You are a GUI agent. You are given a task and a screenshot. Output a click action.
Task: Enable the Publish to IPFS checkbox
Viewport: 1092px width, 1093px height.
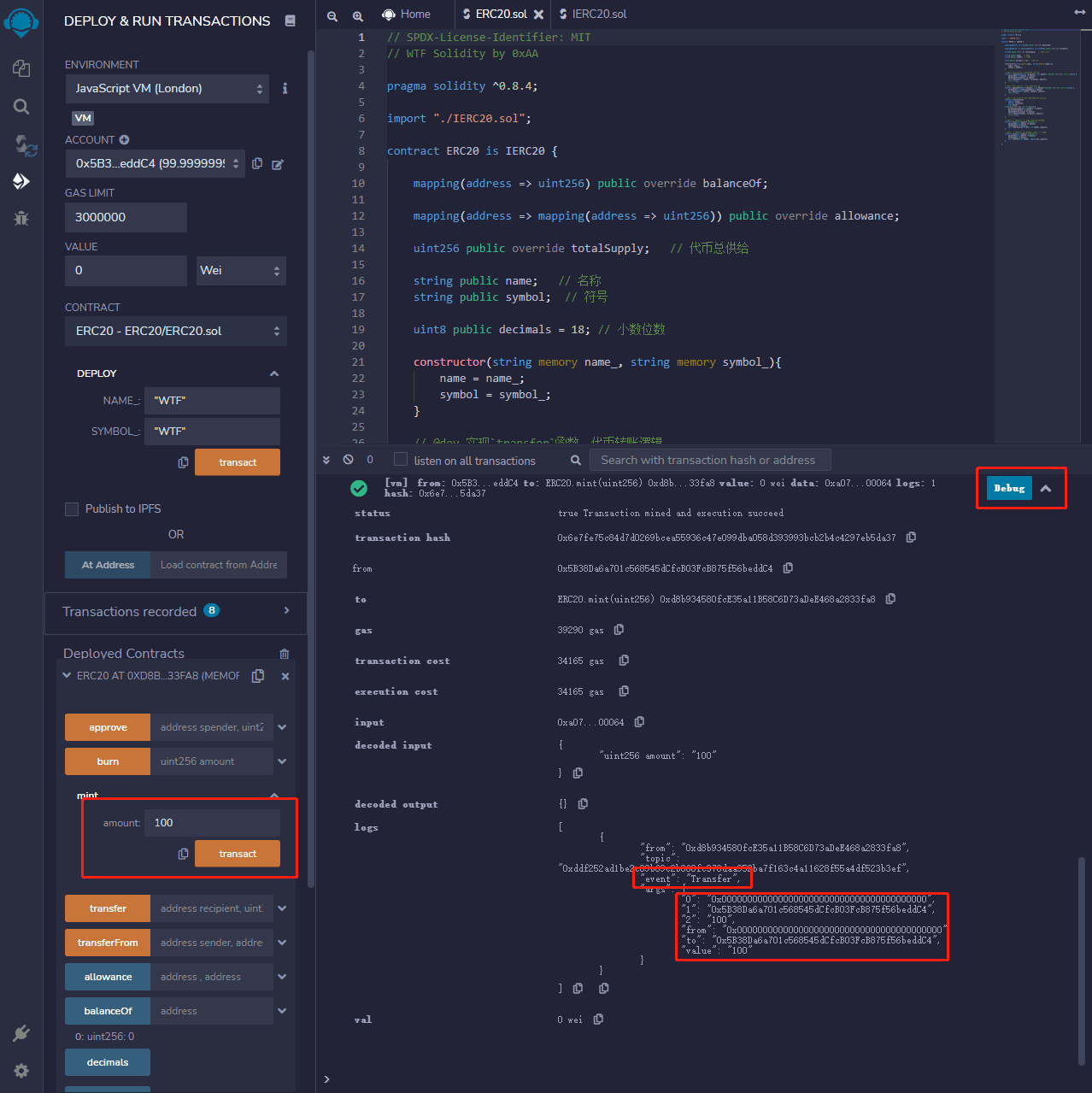[x=73, y=509]
